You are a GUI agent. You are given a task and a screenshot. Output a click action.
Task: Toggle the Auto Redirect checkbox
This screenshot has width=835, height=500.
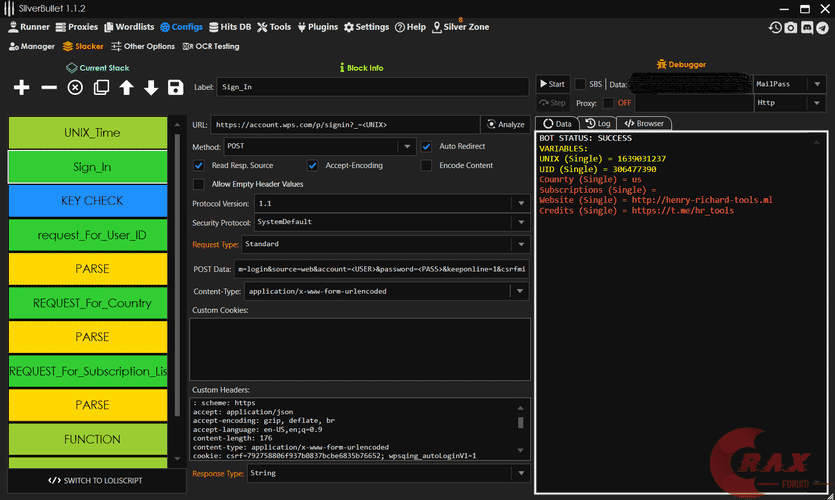pyautogui.click(x=427, y=146)
